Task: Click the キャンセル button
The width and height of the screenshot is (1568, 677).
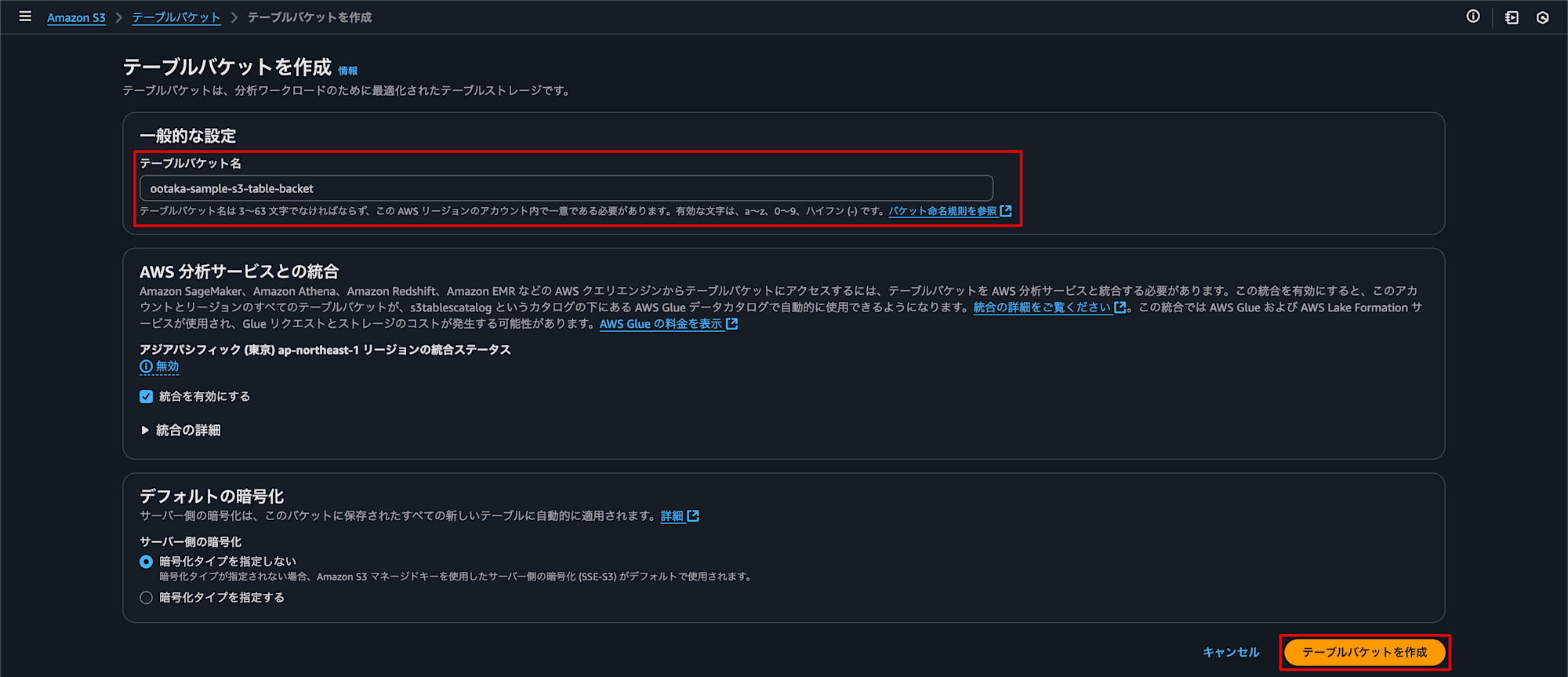Action: 1231,652
